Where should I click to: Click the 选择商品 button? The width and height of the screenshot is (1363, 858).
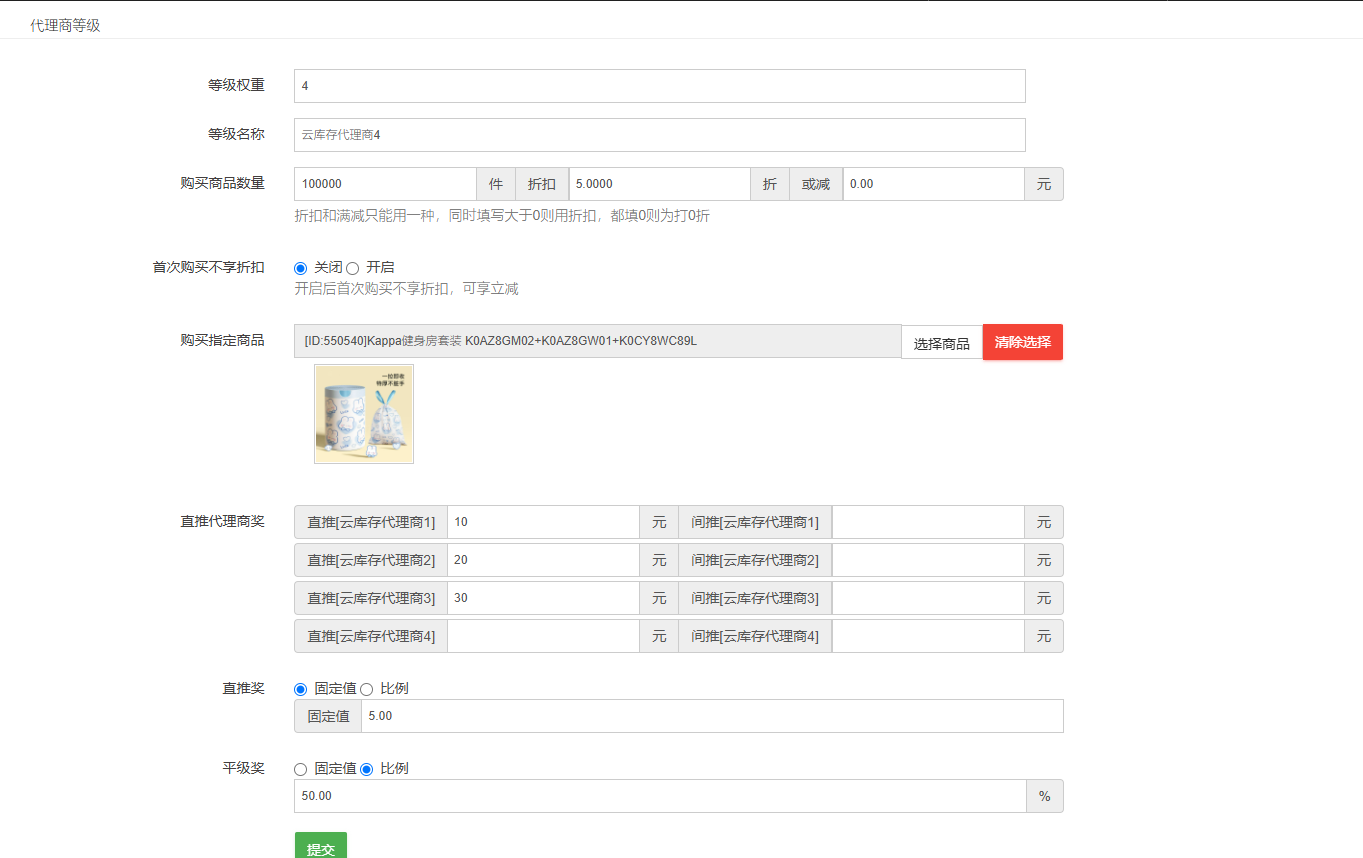(x=941, y=343)
